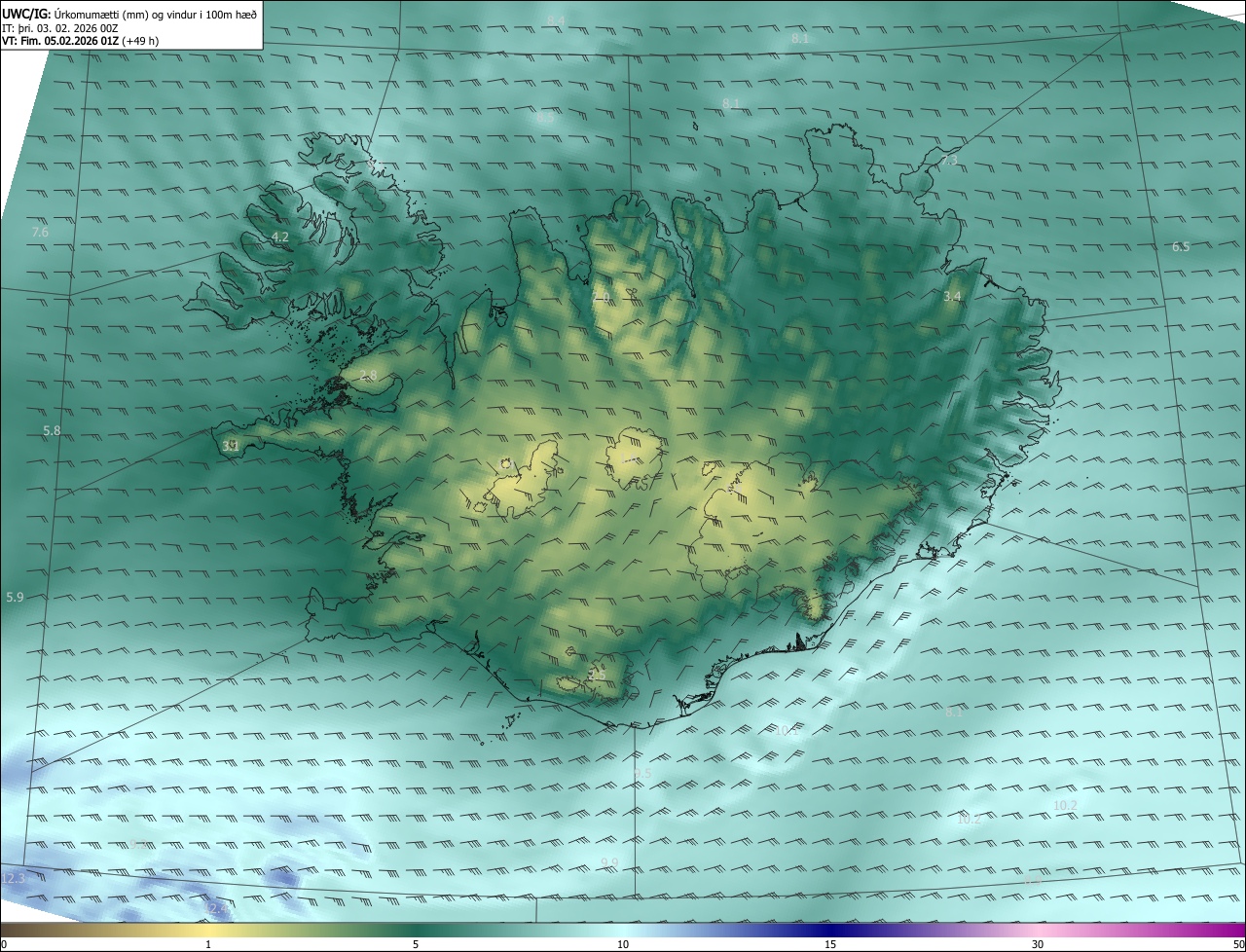The width and height of the screenshot is (1246, 952).
Task: Click the 'VT: Fim. 05.02.2026 01Z (+49 h)' line
Action: 80,41
